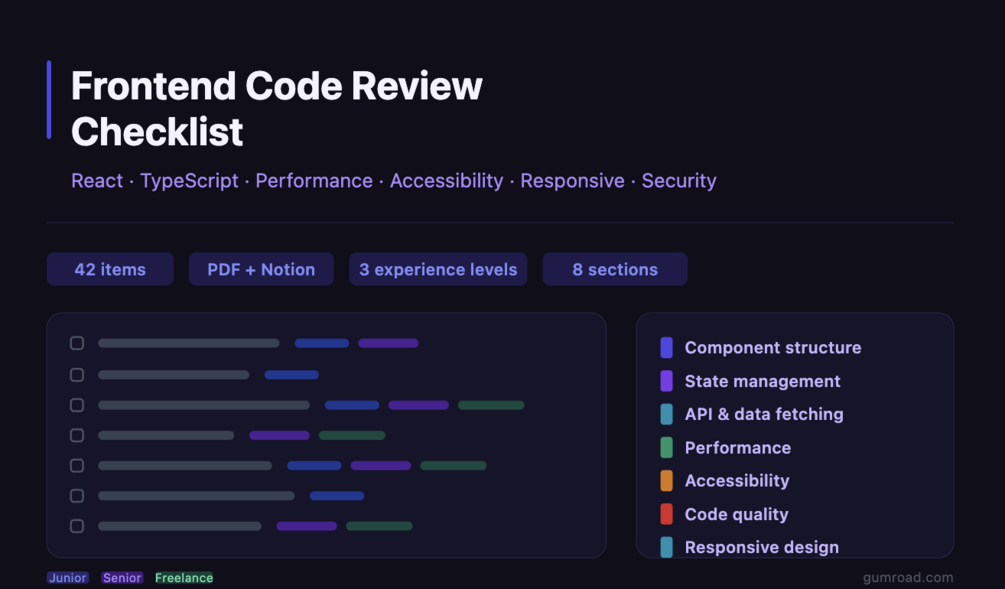Click the Component structure color swatch
1005x589 pixels.
tap(667, 347)
